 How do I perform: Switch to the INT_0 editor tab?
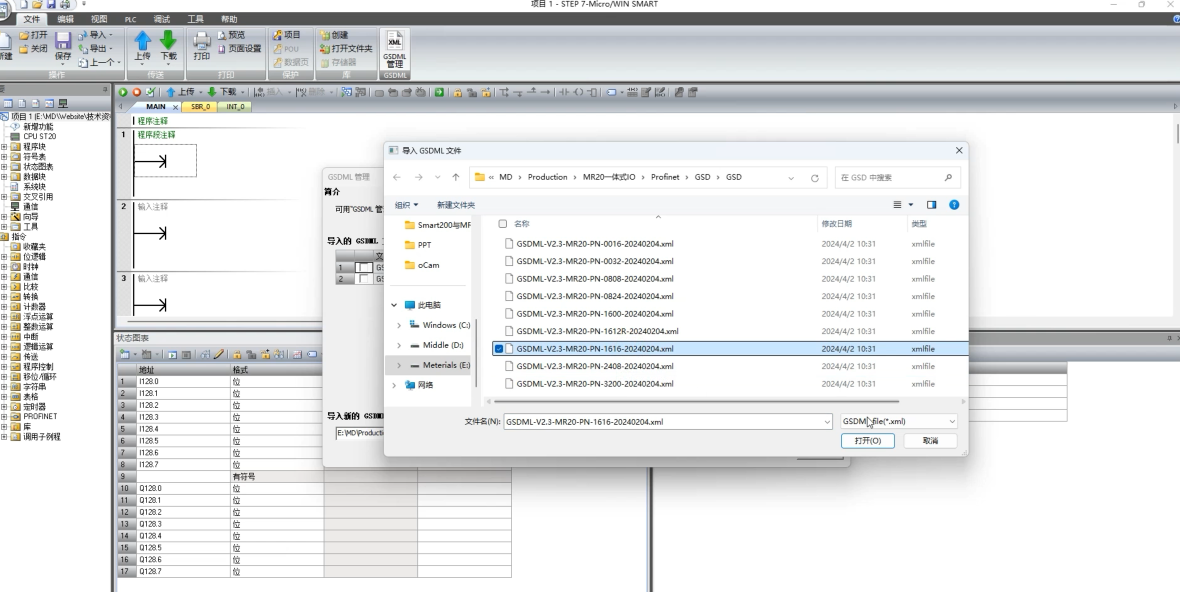tap(235, 107)
